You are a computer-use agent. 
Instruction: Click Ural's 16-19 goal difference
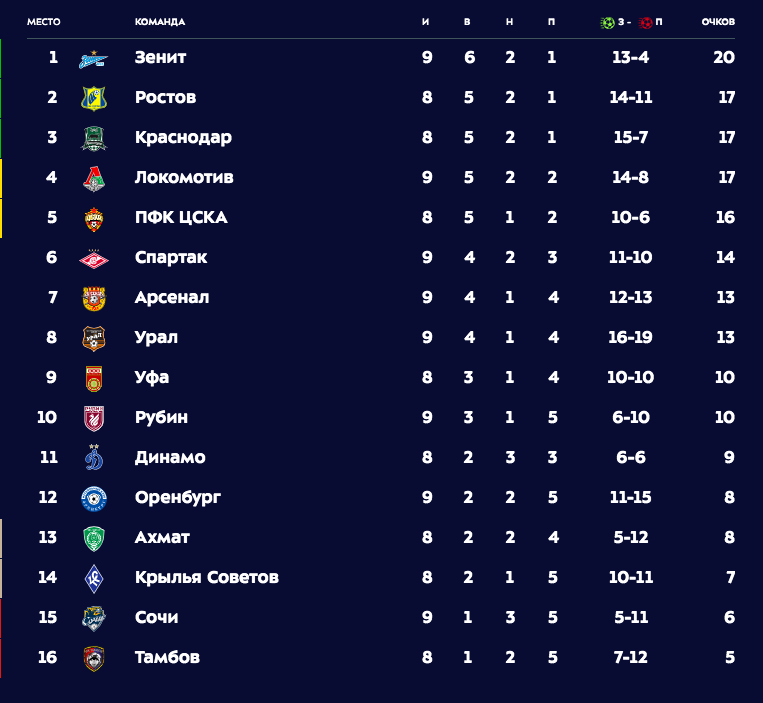630,337
